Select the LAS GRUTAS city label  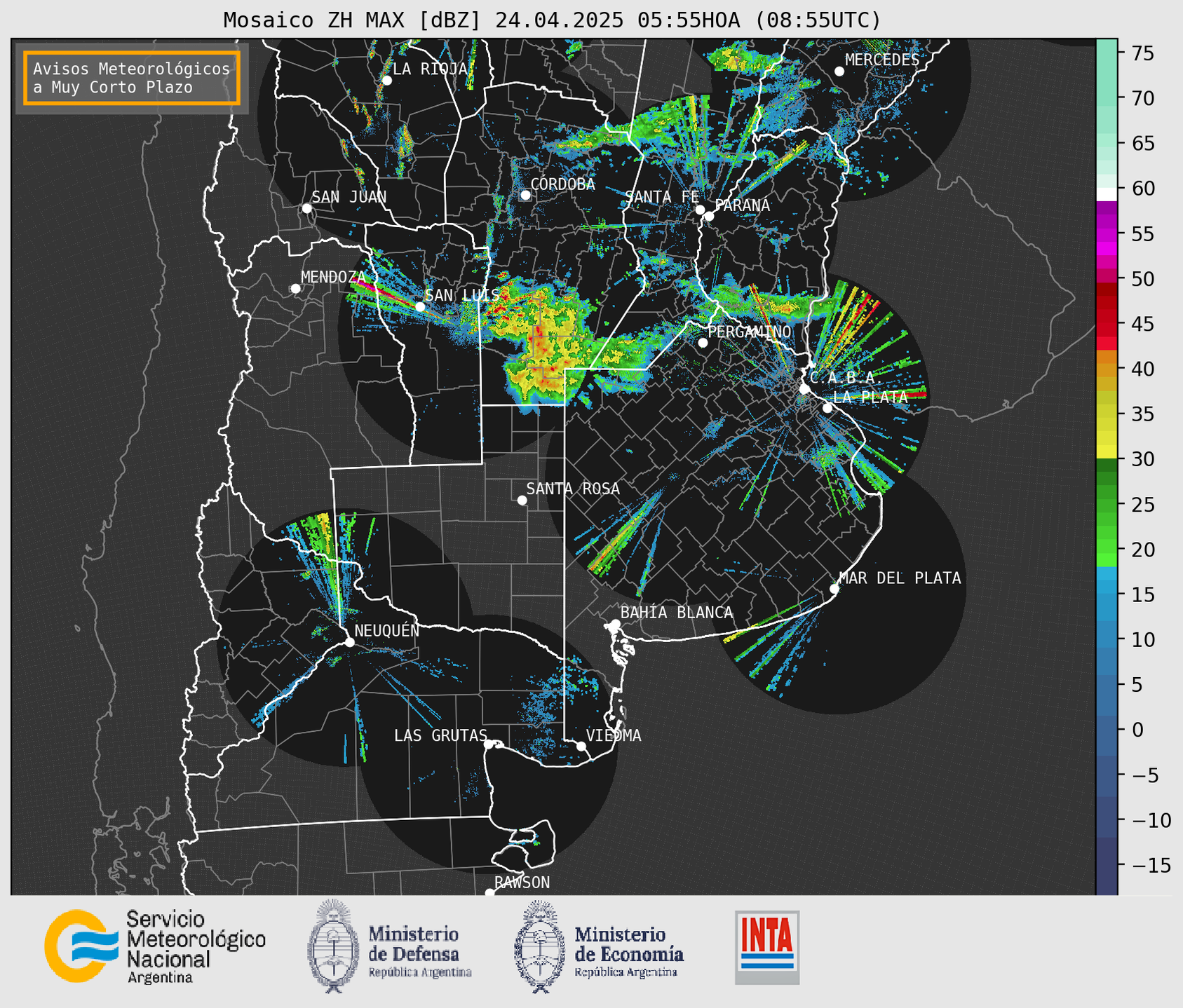pos(440,735)
